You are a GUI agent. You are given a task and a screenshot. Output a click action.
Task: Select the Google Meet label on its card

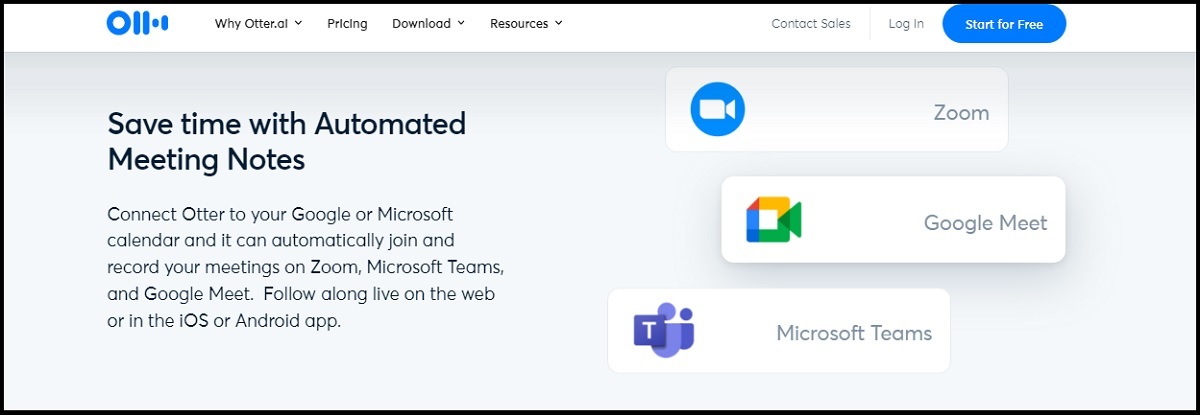pos(985,223)
